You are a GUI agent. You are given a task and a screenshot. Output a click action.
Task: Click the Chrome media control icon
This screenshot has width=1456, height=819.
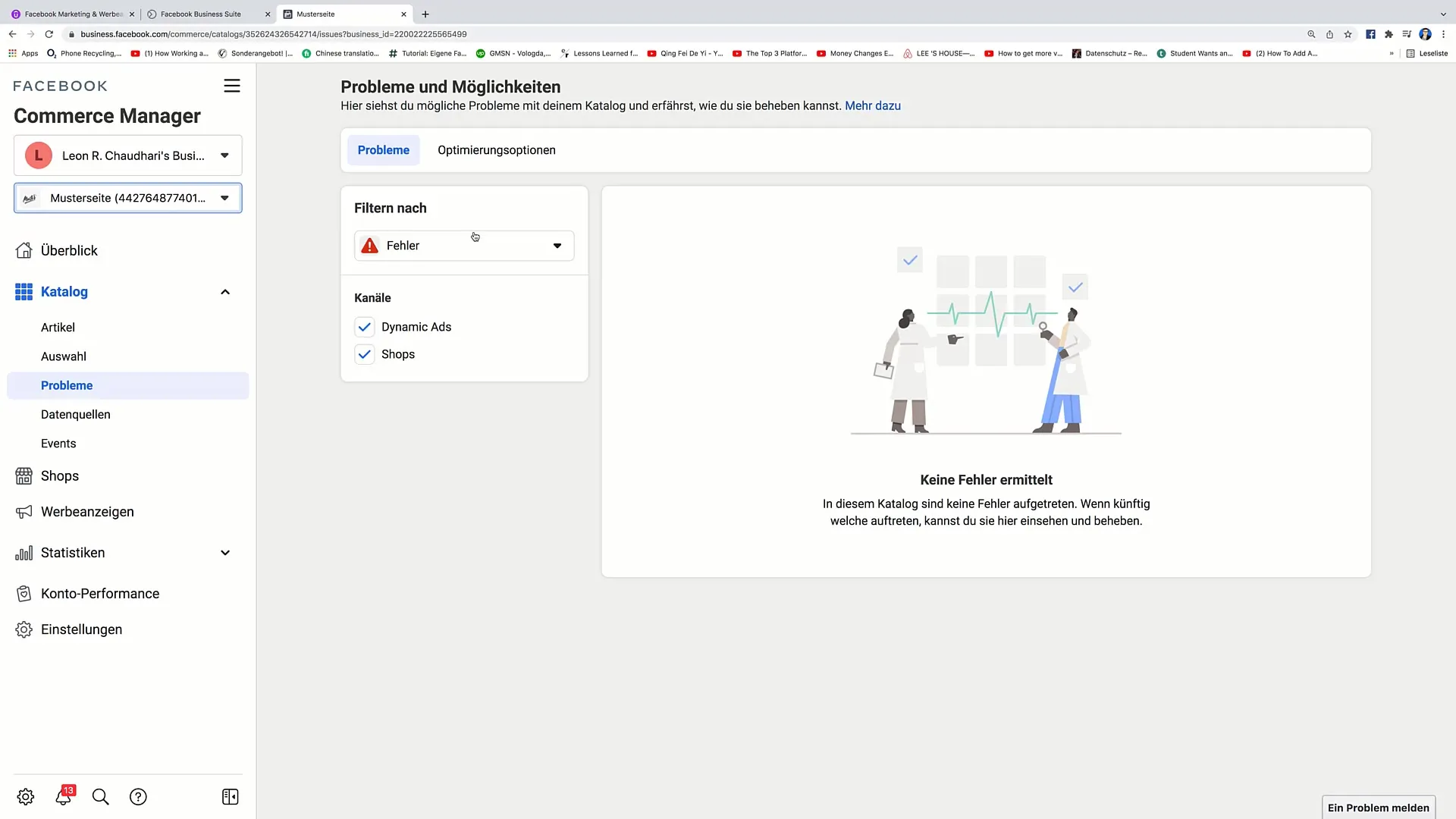[1407, 34]
